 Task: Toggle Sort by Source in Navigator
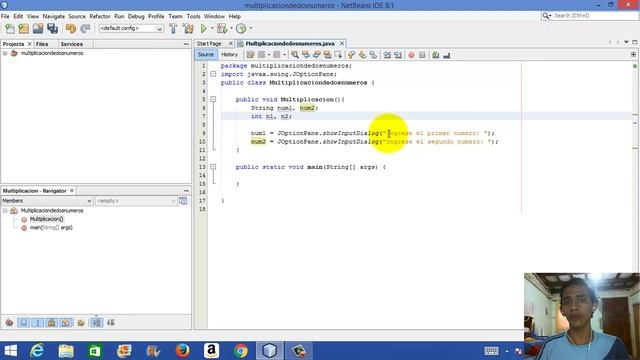111,323
